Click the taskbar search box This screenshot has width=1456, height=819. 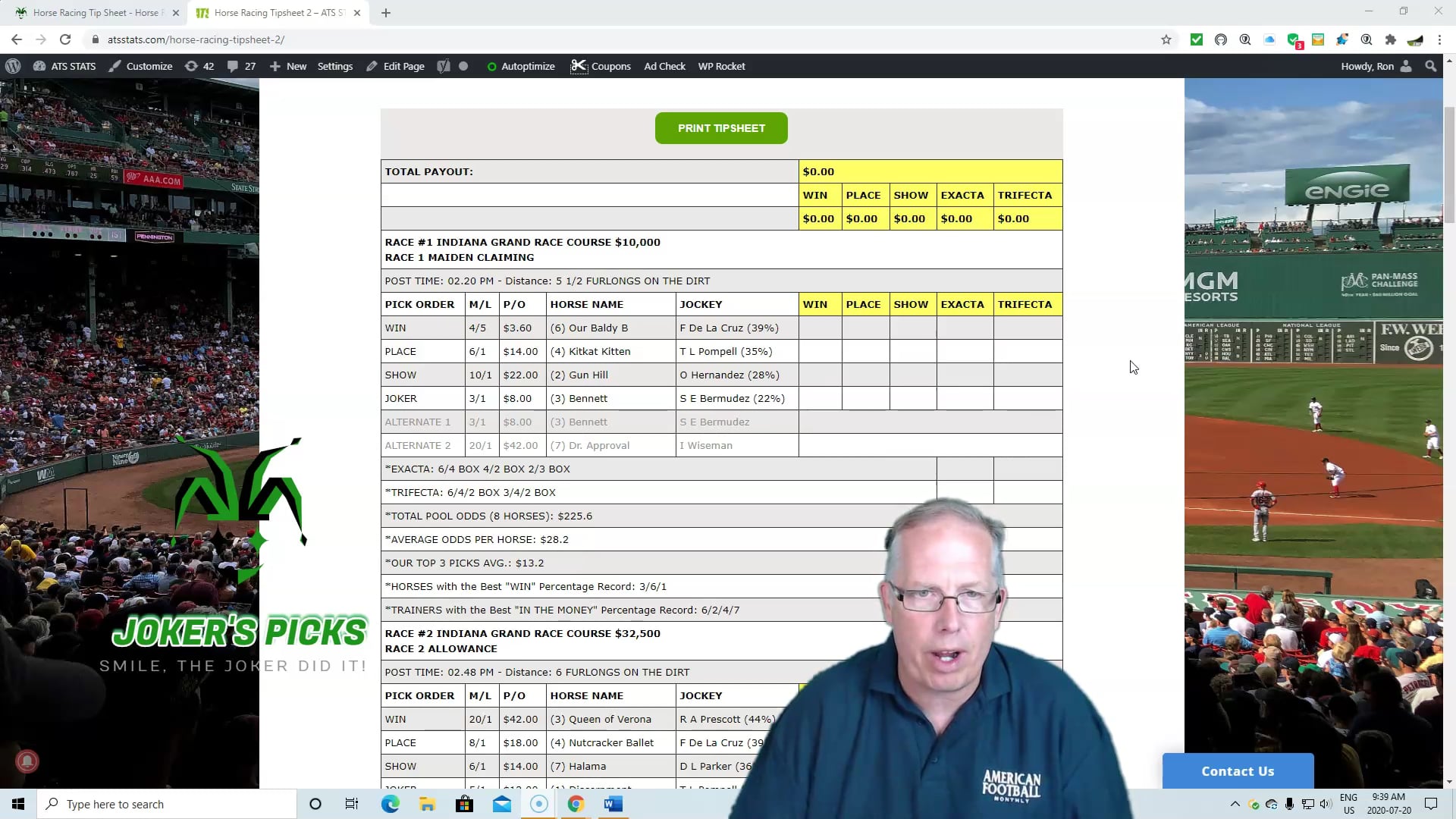(x=167, y=804)
